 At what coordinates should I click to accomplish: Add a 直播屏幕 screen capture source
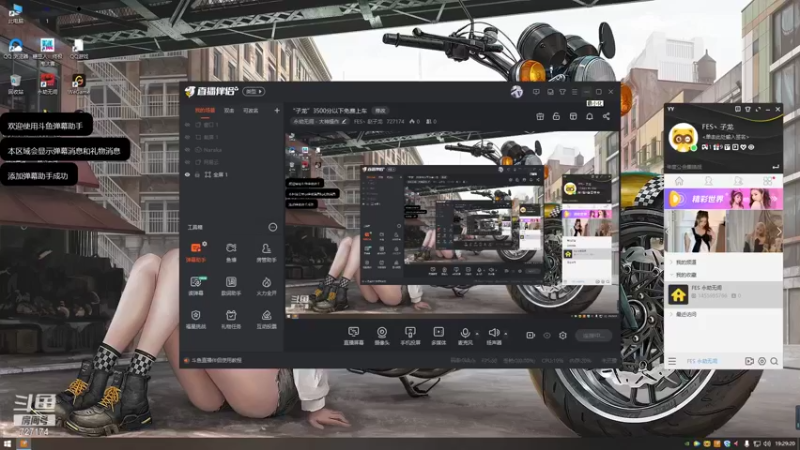[354, 336]
